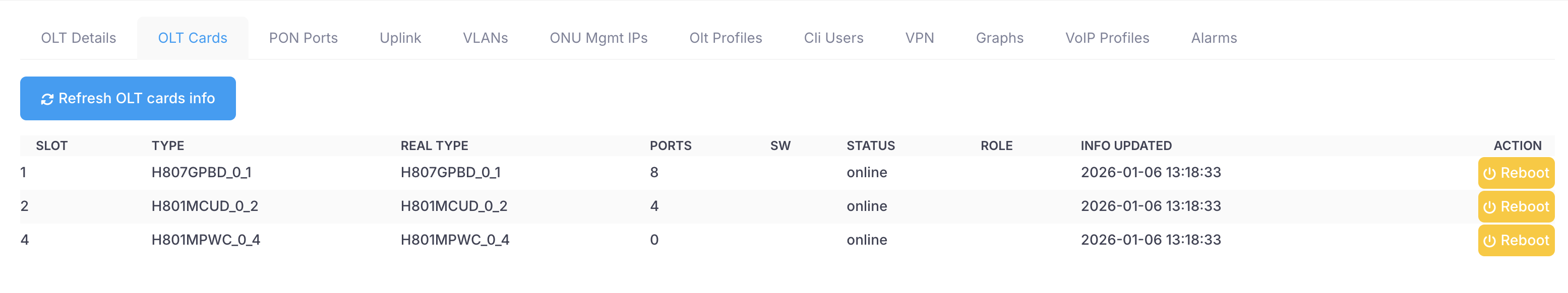Open the OLT Details tab
This screenshot has height=293, width=1568.
[x=79, y=38]
